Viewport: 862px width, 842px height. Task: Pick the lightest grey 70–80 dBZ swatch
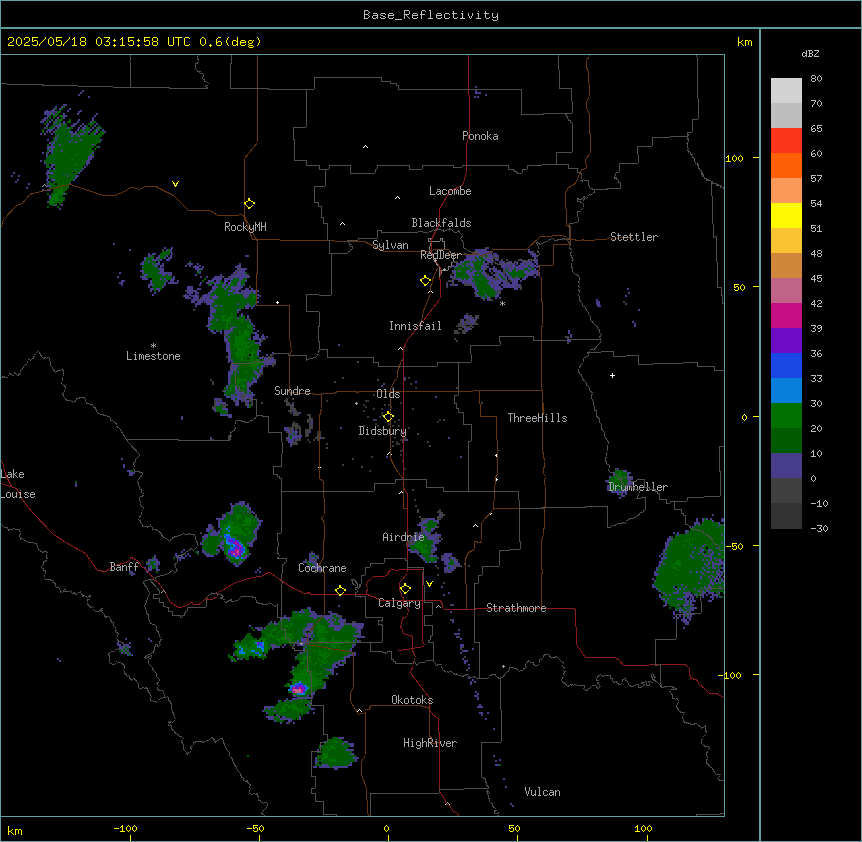coord(786,91)
